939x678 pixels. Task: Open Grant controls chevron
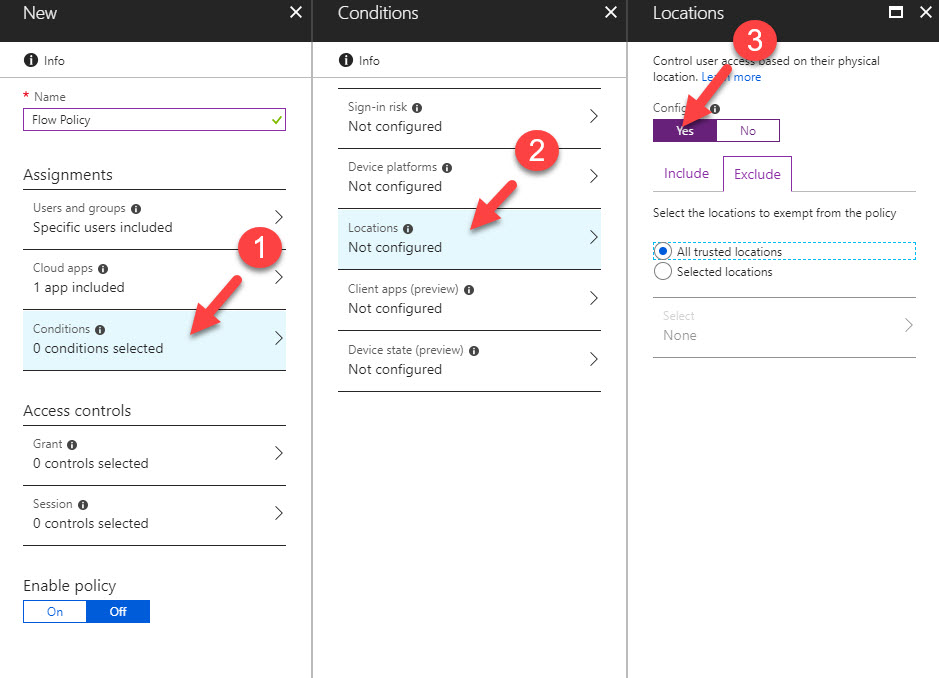278,453
